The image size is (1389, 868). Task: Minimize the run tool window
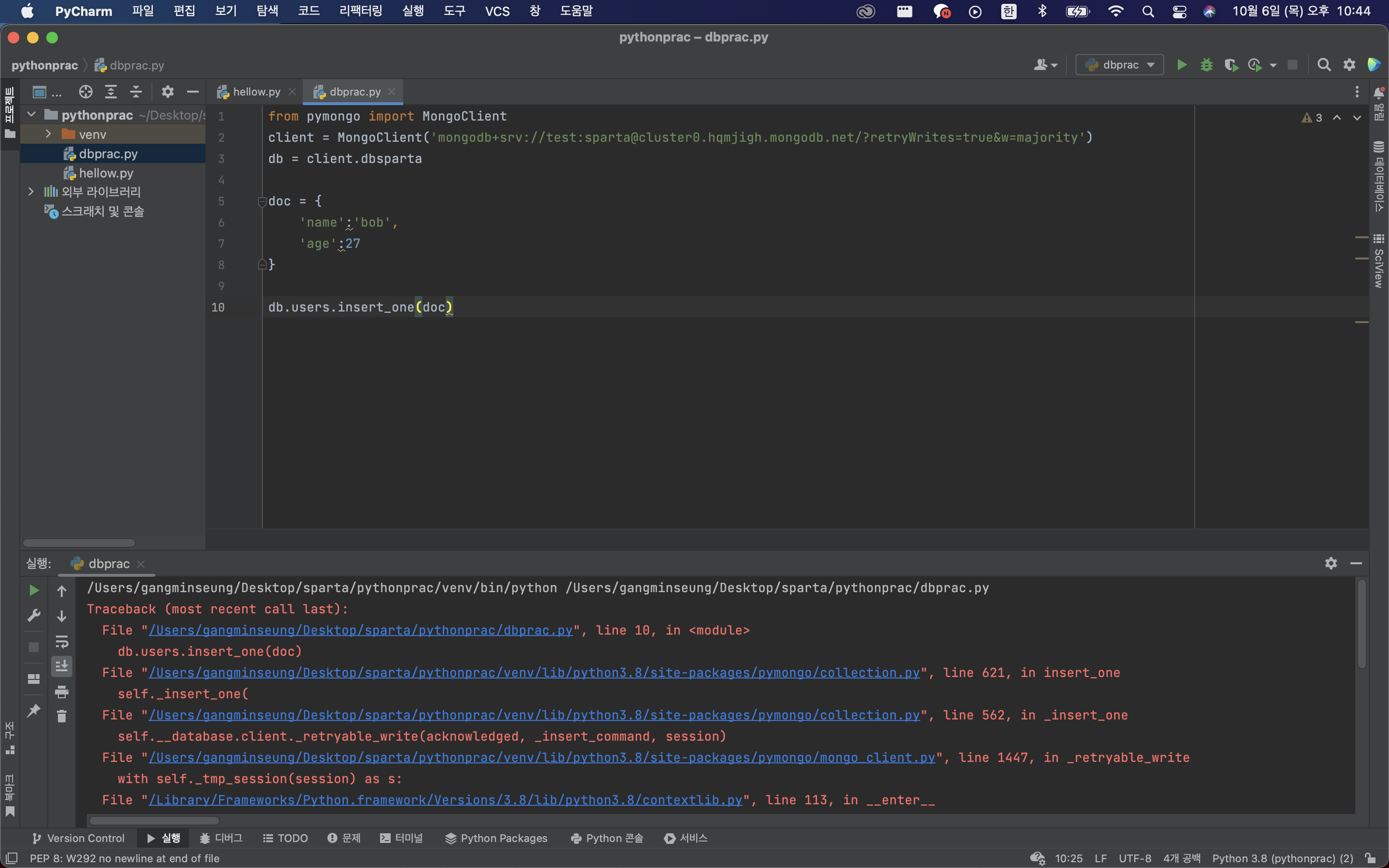1356,563
